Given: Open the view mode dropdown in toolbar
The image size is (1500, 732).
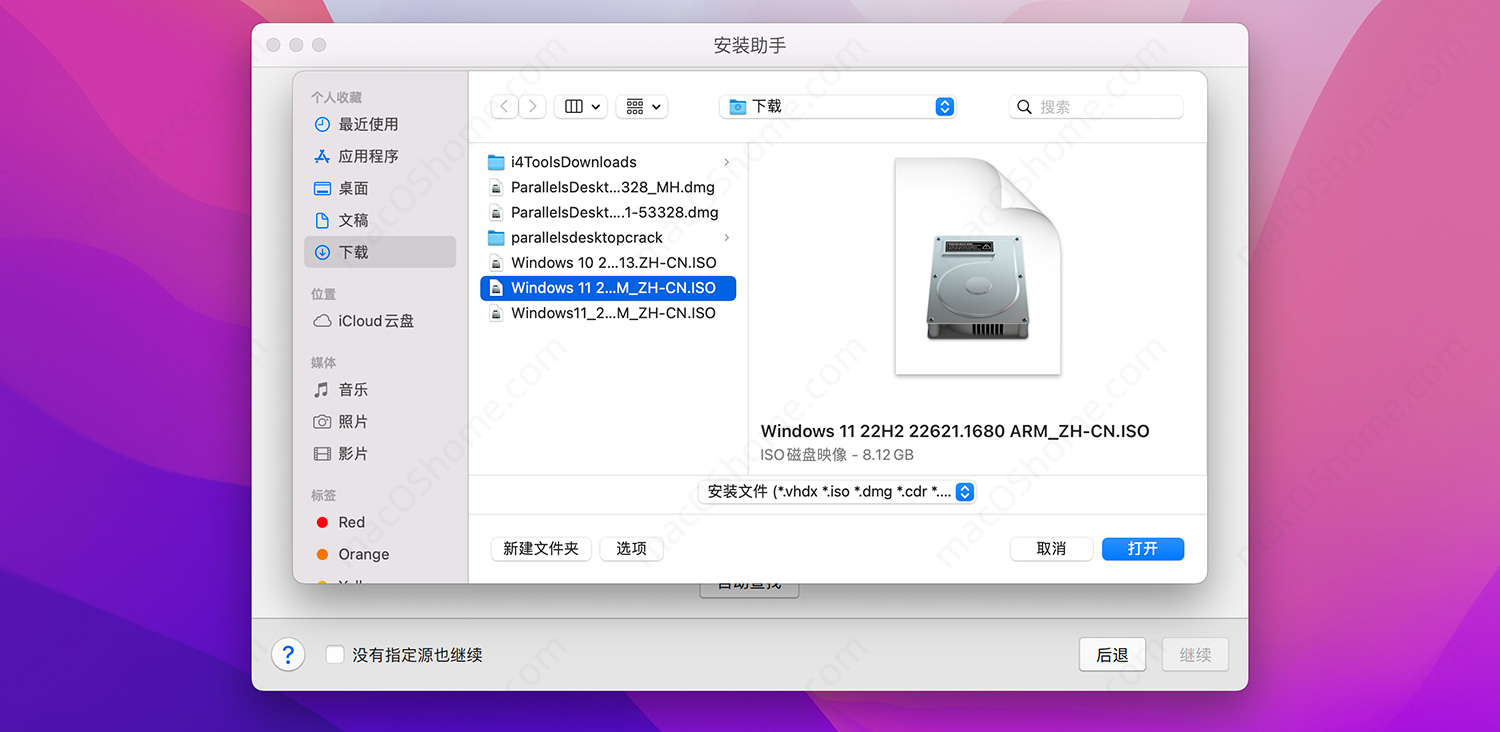Looking at the screenshot, I should pyautogui.click(x=581, y=106).
